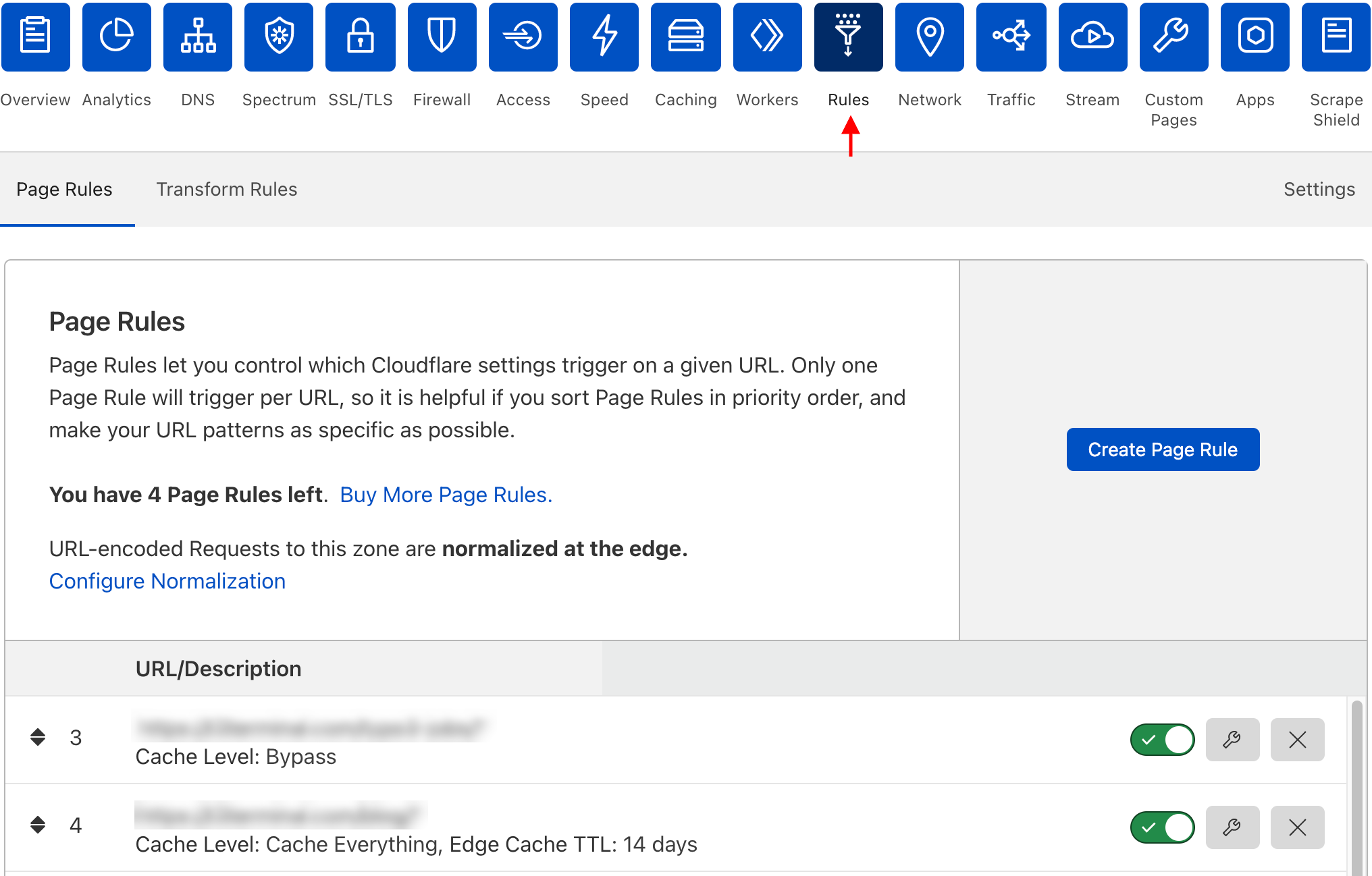Disable the toggle for page rule 3
Screen dimensions: 1372x876
(x=1162, y=740)
